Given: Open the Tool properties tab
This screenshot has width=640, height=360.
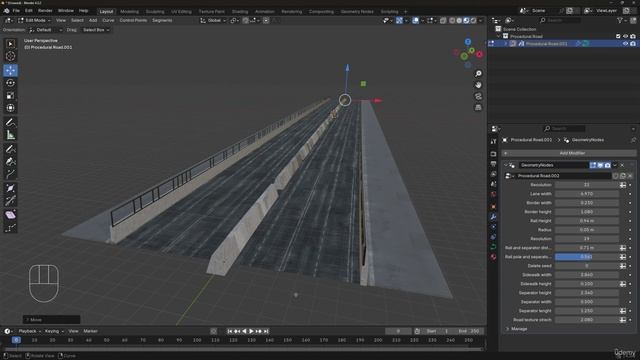Looking at the screenshot, I should click(x=493, y=142).
